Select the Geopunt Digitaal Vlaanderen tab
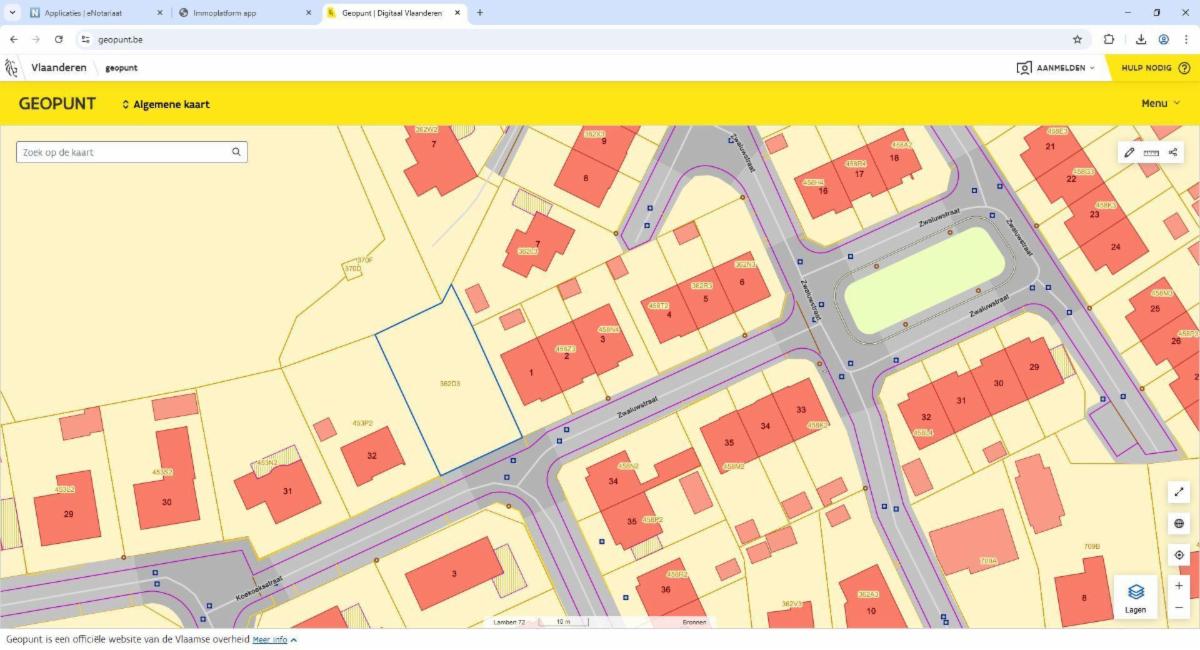 [394, 13]
